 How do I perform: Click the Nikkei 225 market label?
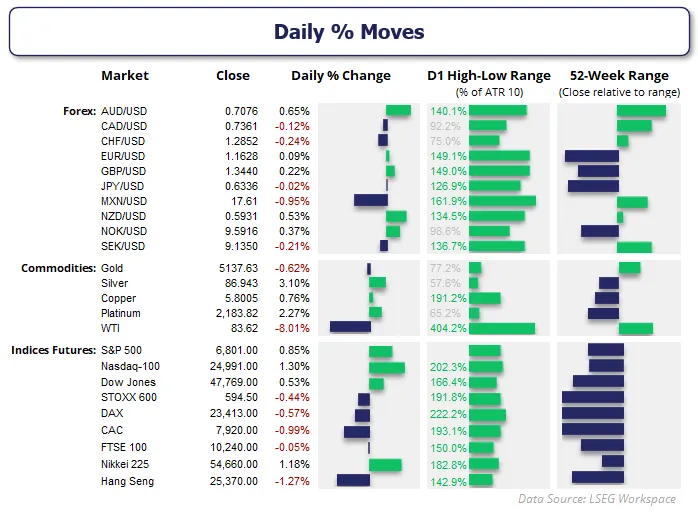tap(125, 464)
